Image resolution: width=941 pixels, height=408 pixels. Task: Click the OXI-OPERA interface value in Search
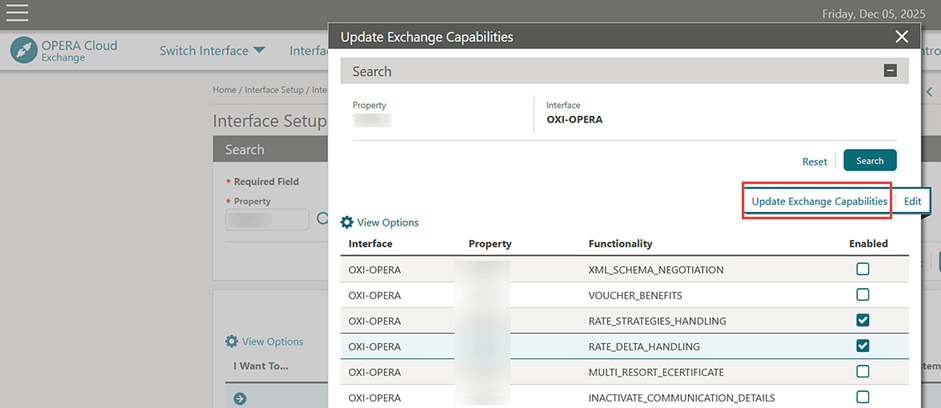pos(574,119)
